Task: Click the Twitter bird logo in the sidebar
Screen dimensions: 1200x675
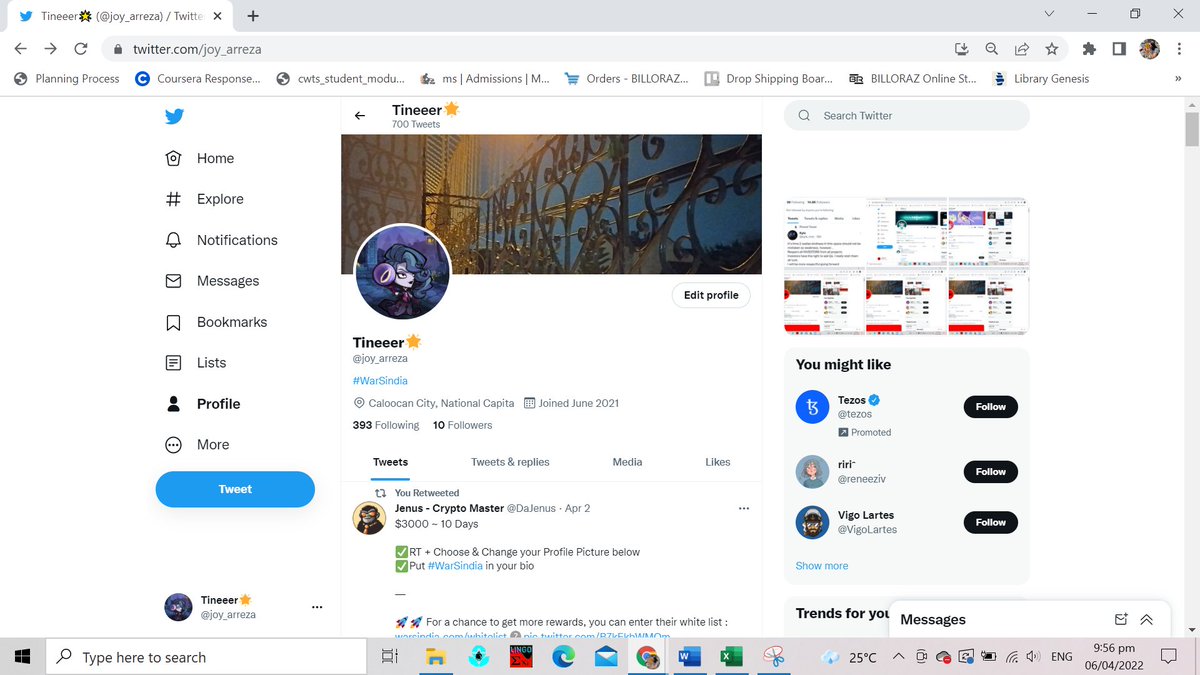Action: tap(174, 116)
